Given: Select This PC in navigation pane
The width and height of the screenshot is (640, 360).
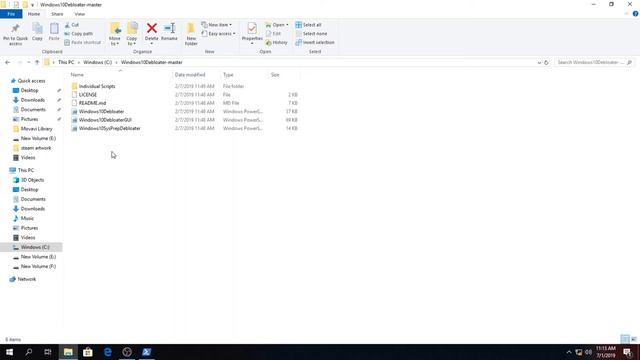Looking at the screenshot, I should point(25,170).
